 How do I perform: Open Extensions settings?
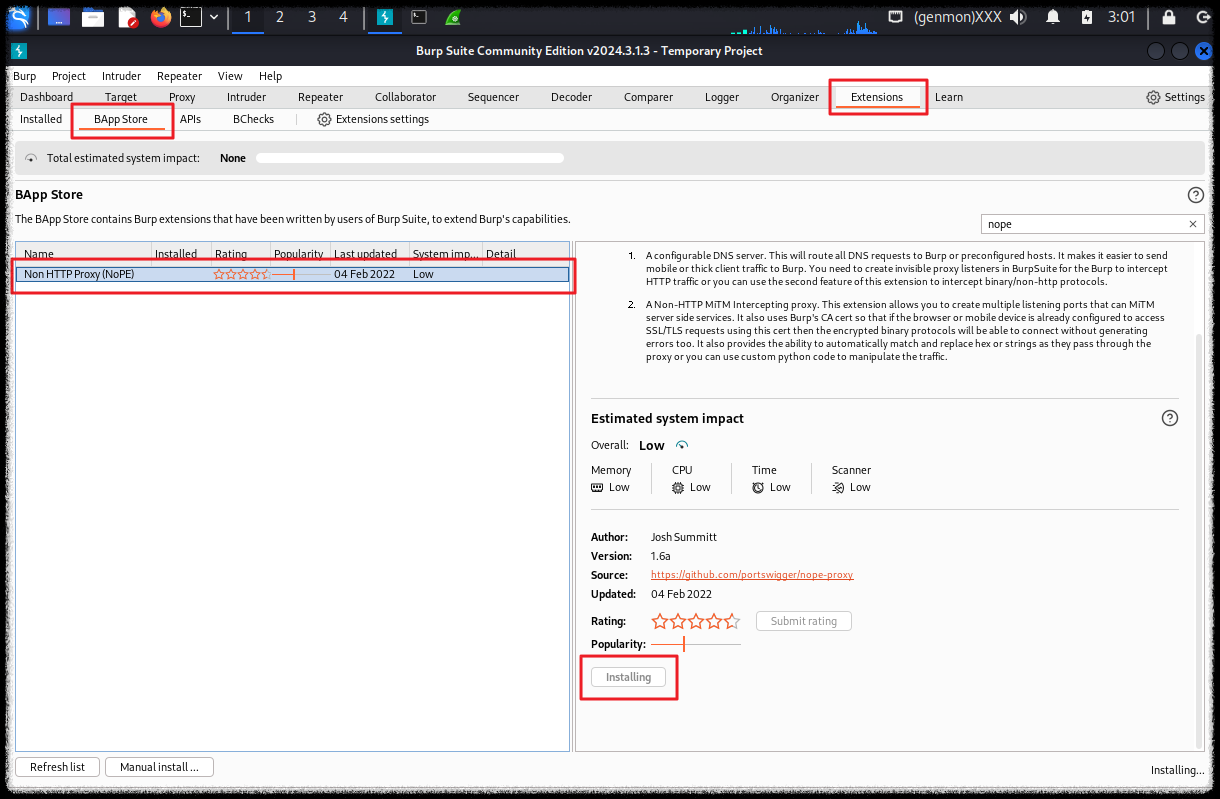tap(373, 119)
